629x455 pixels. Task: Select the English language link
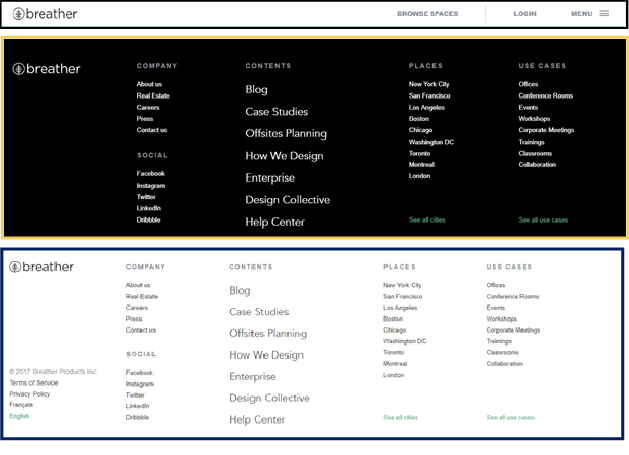pos(19,416)
